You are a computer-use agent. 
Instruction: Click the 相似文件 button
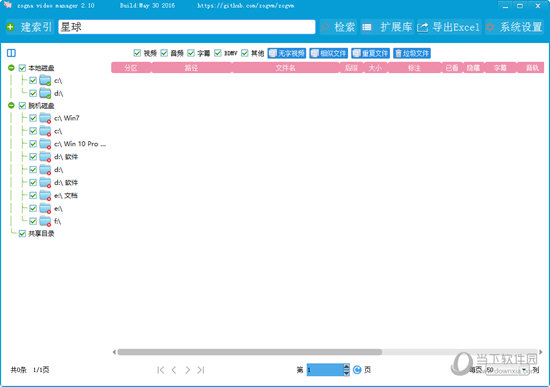[x=328, y=53]
